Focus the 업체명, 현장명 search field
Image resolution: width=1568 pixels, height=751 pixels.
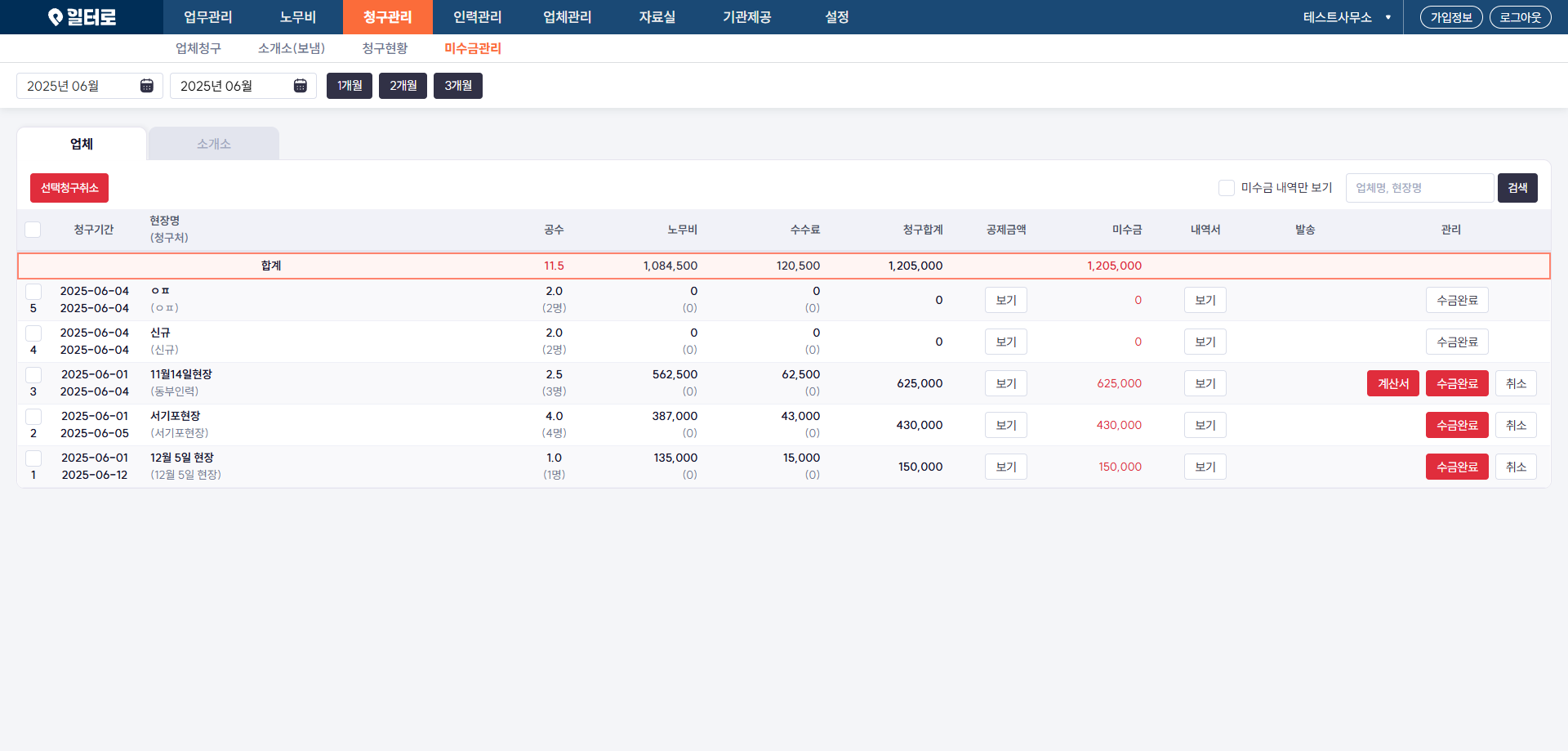click(1419, 188)
